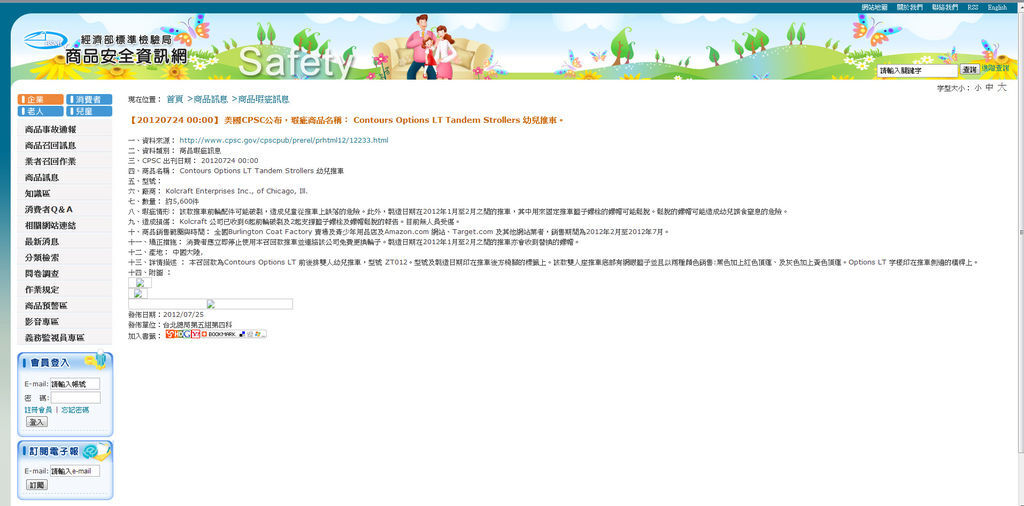Click 首頁 in the breadcrumb
This screenshot has height=506, width=1024.
tap(175, 99)
